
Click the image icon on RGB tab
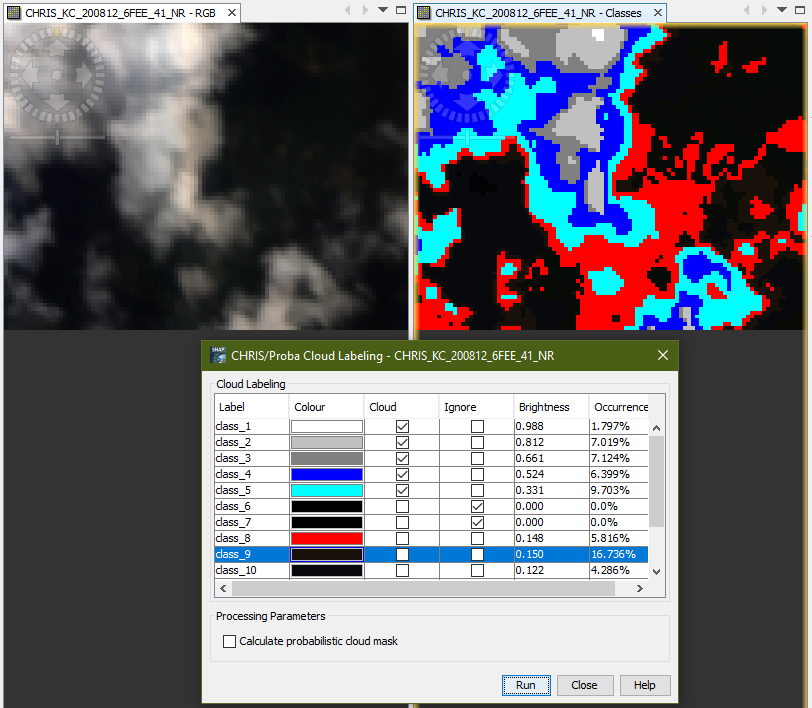click(x=14, y=13)
